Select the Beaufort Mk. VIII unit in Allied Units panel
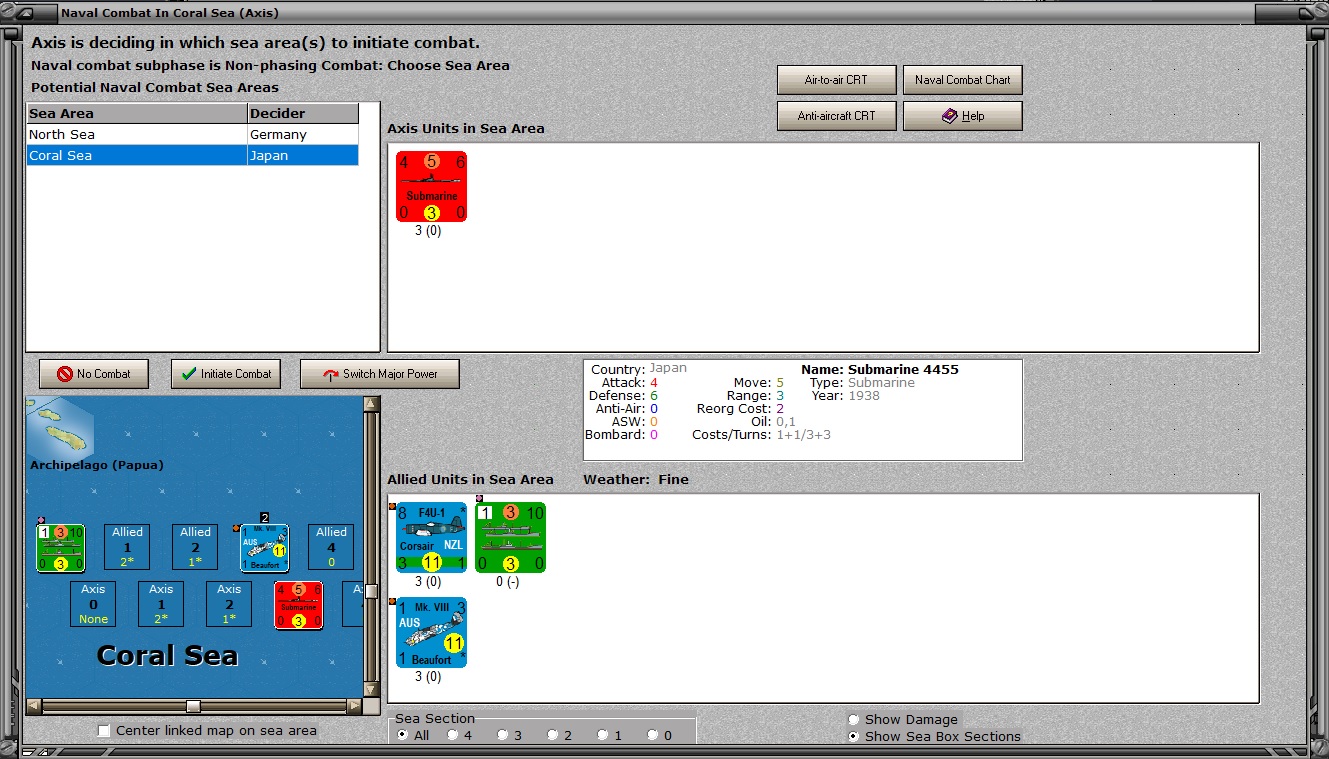This screenshot has height=759, width=1329. pos(431,632)
